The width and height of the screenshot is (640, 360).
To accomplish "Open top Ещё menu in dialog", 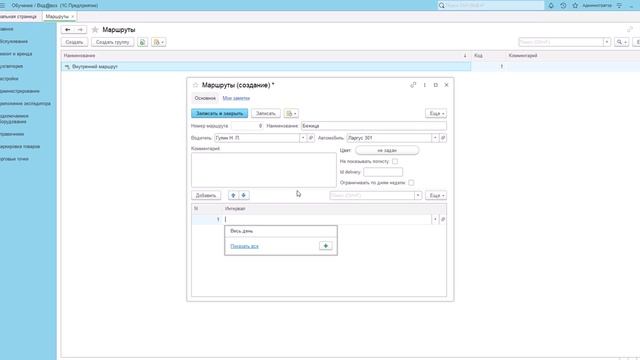I will [x=436, y=113].
